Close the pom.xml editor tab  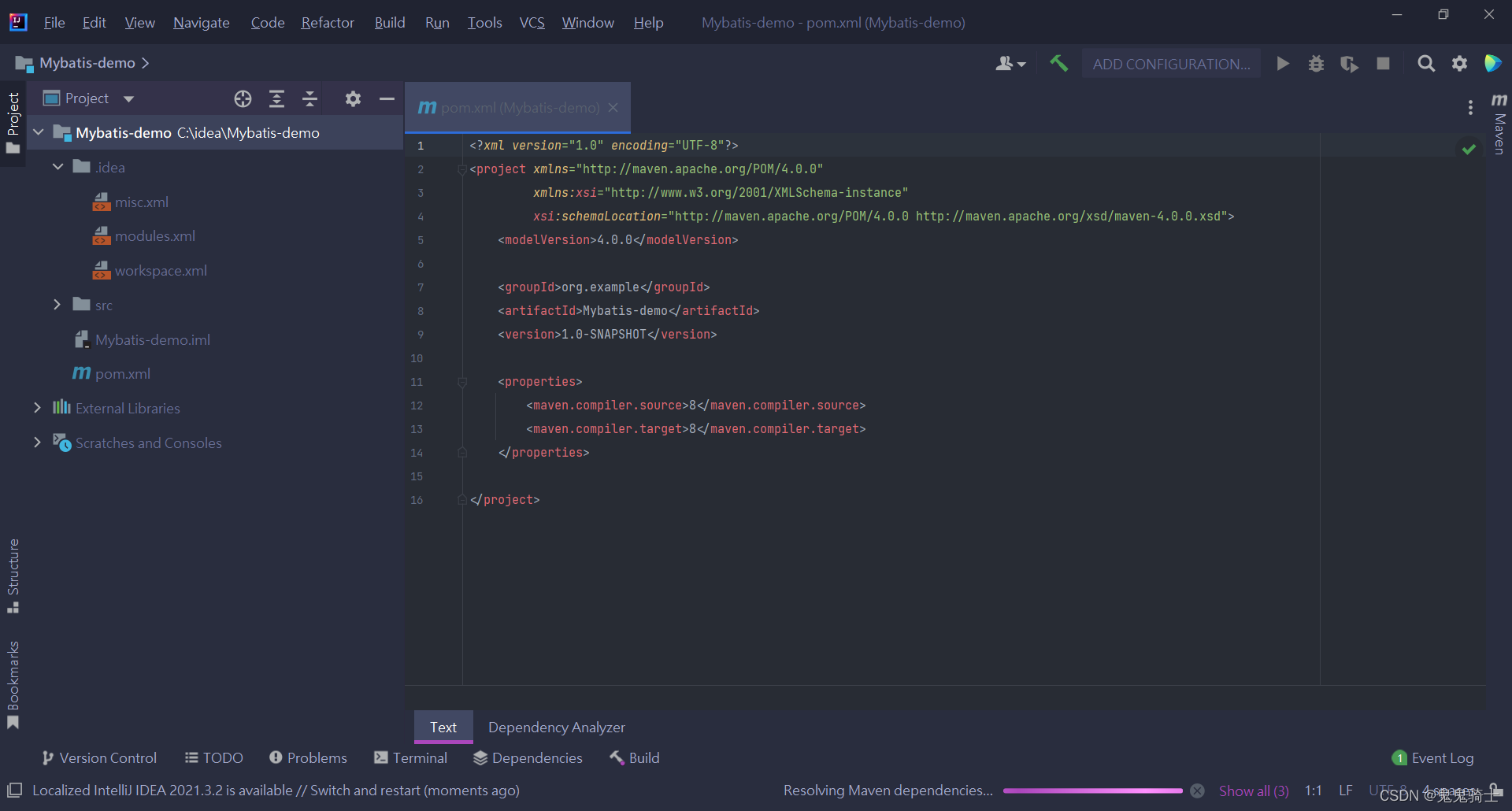pyautogui.click(x=613, y=108)
